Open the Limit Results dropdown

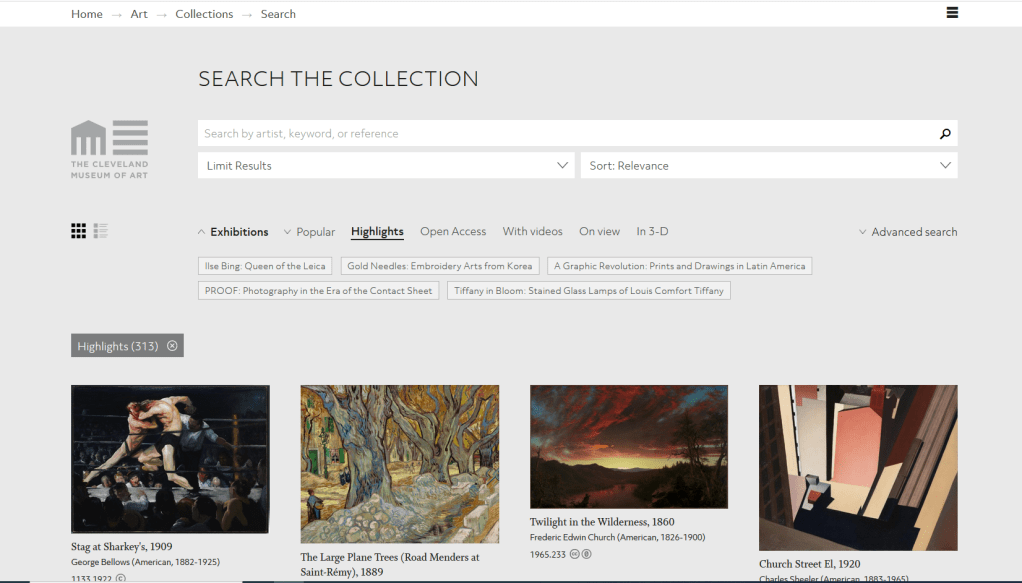click(387, 166)
